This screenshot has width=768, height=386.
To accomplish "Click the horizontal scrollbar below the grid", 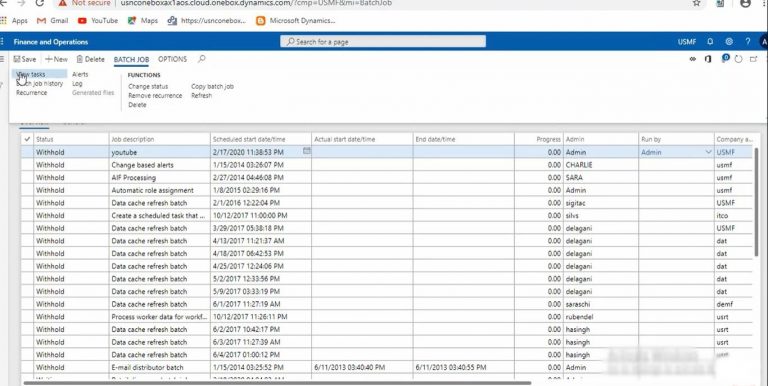I will [277, 383].
